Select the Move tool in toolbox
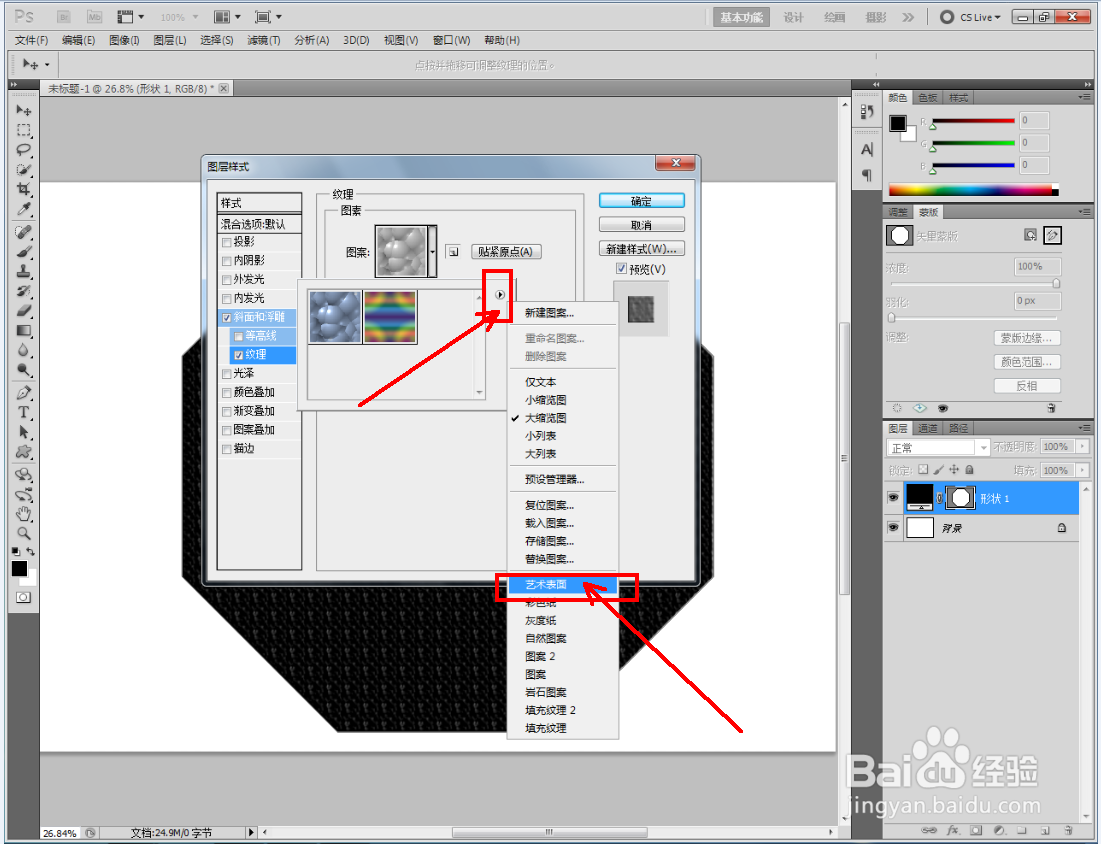 [x=23, y=110]
